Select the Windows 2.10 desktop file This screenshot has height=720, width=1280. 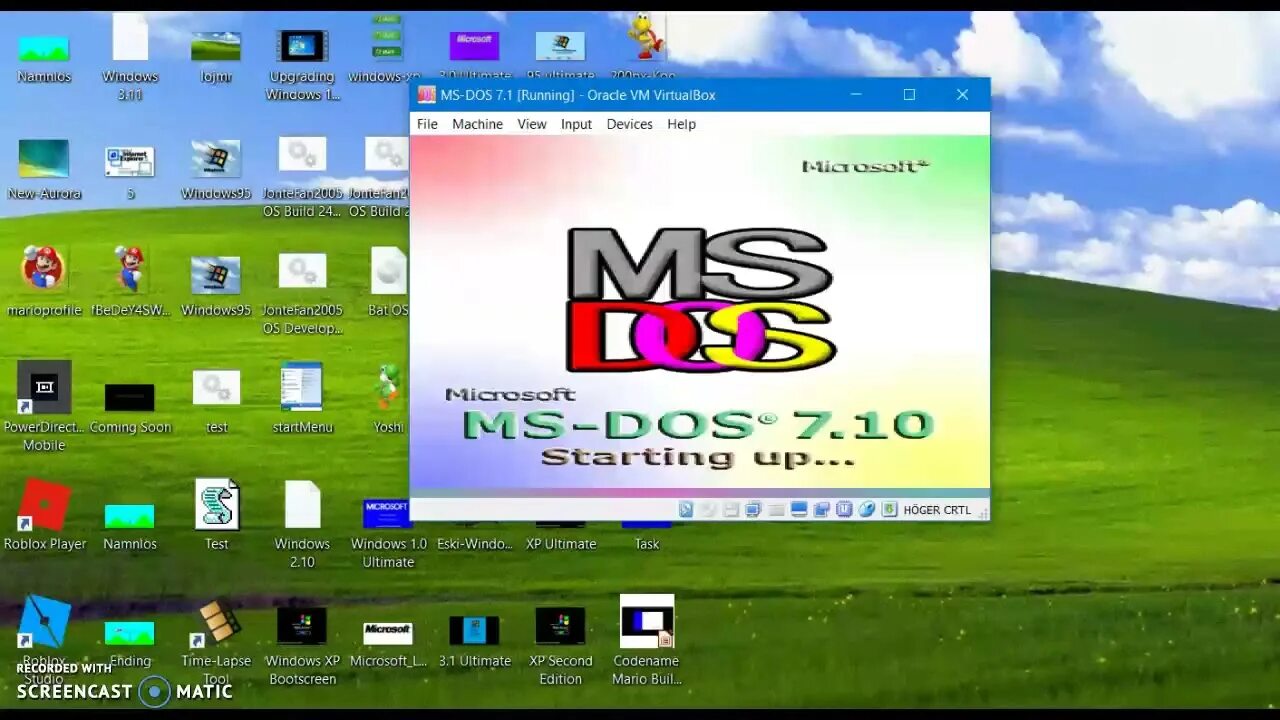pos(302,525)
